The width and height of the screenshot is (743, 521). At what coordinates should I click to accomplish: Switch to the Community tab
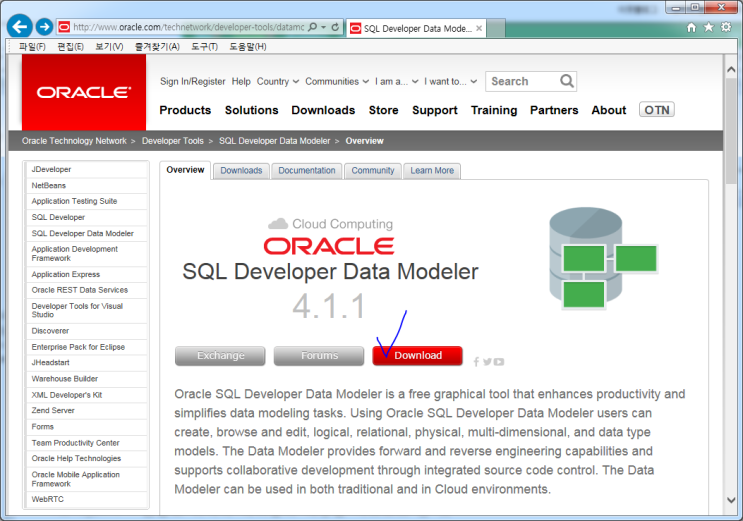(373, 171)
